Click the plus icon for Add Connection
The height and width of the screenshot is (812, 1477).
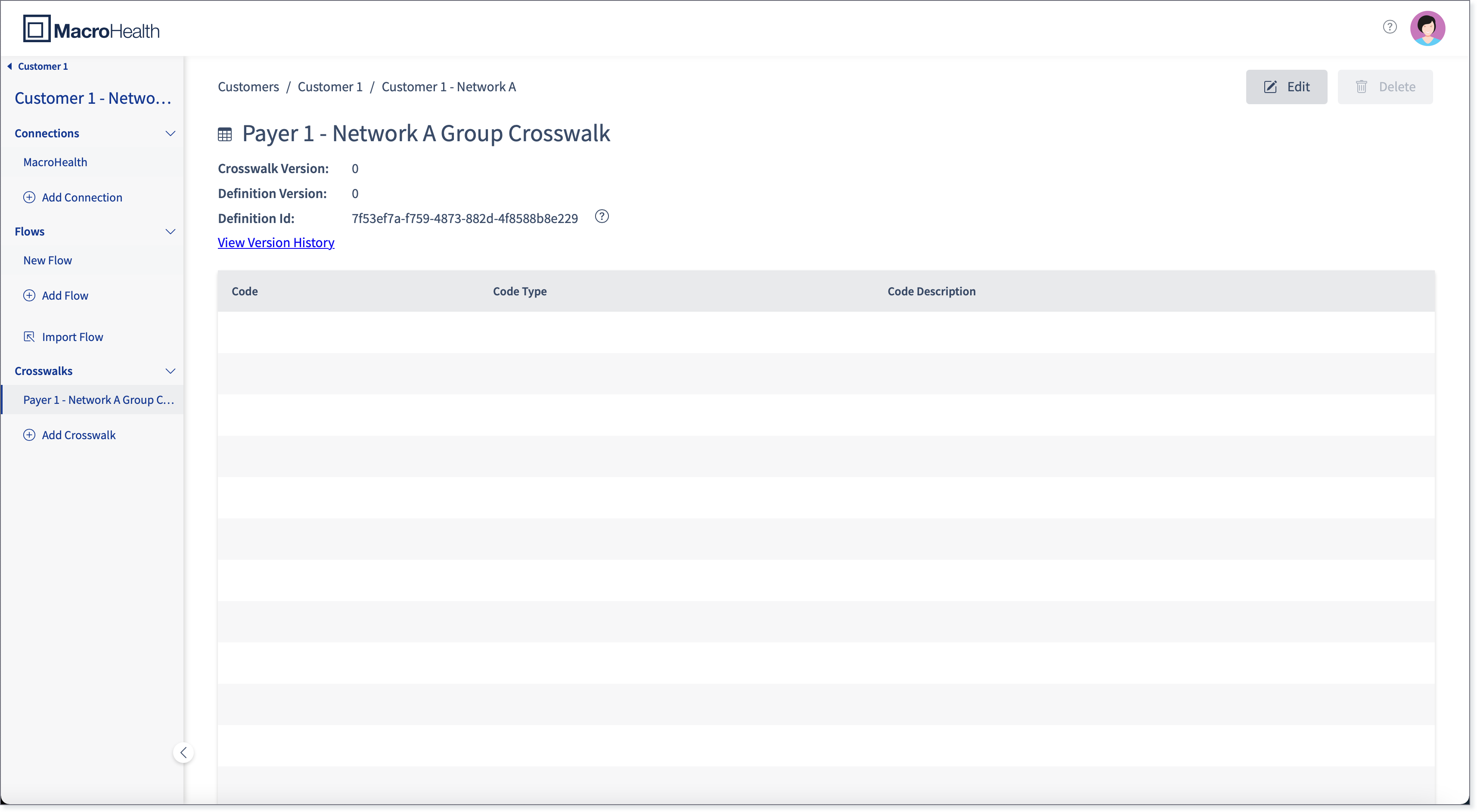point(29,197)
